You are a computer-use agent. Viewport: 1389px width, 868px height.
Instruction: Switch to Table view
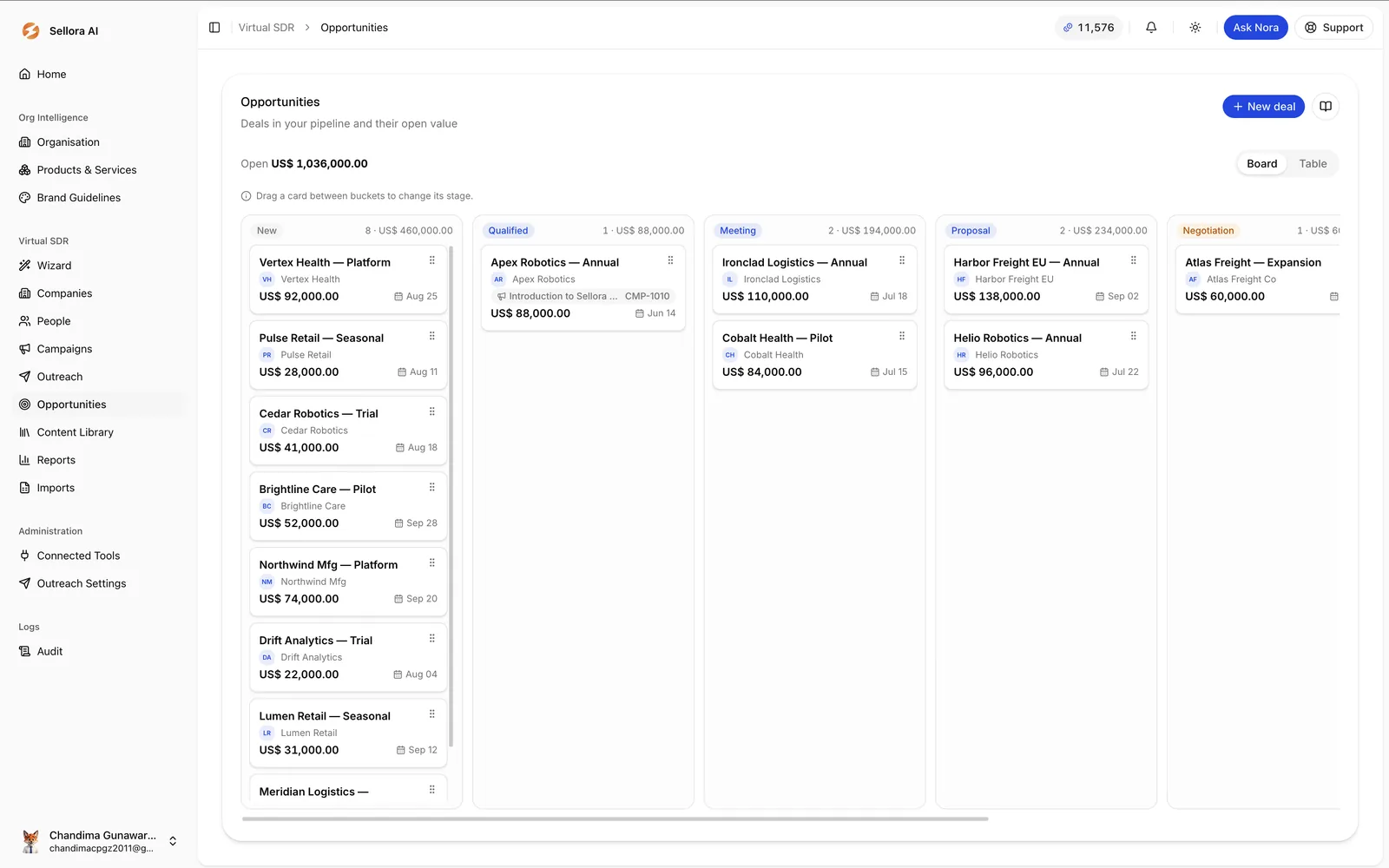[1313, 164]
